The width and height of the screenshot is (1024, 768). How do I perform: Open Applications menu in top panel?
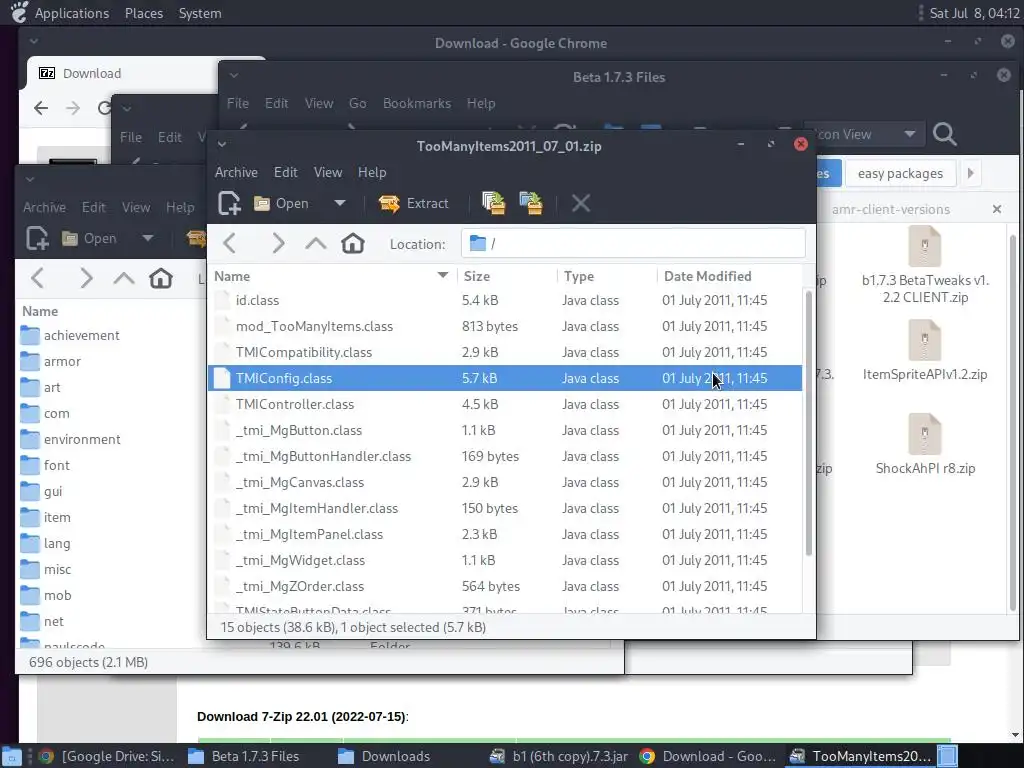tap(72, 13)
